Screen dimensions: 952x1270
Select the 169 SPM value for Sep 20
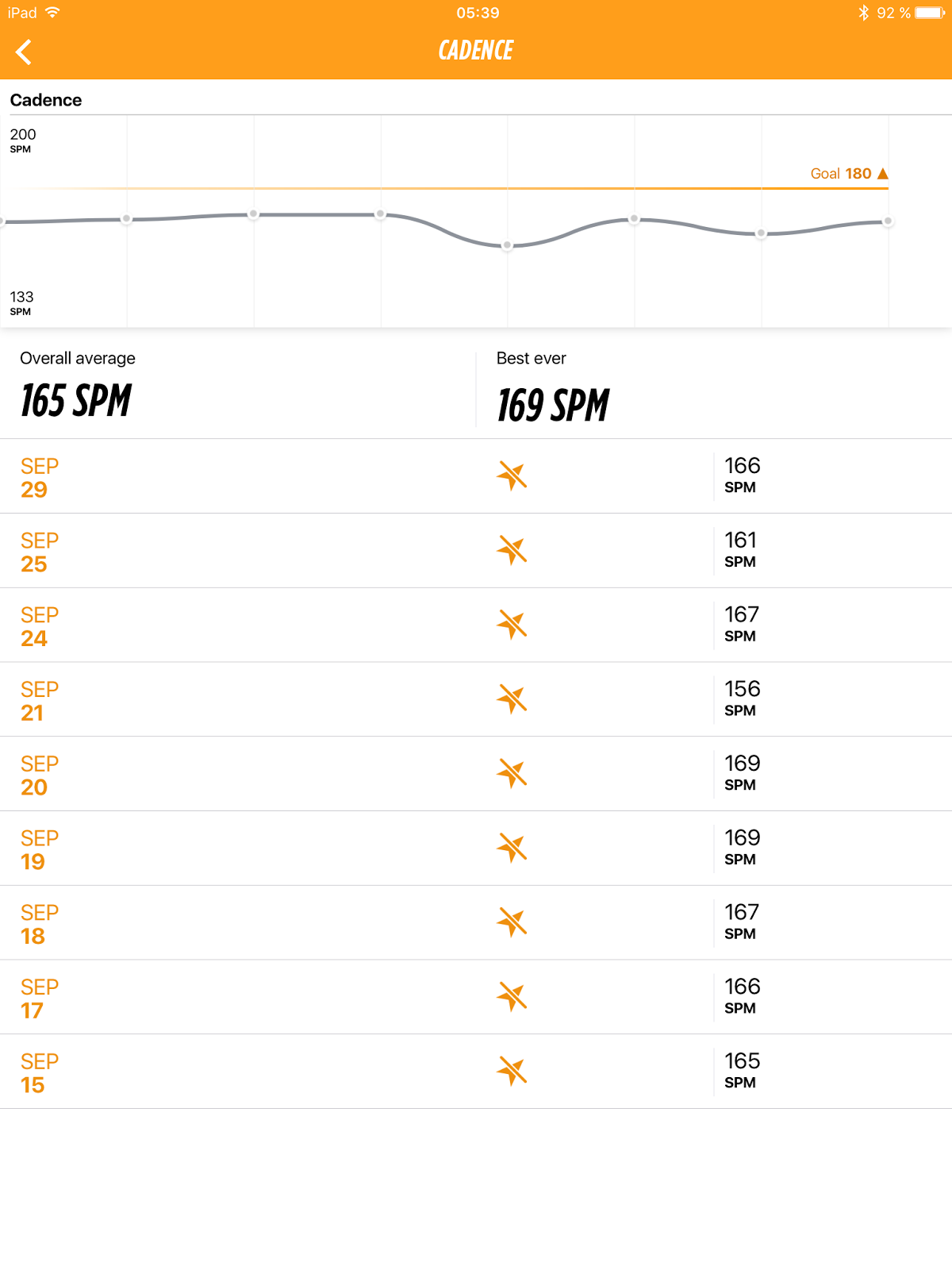(743, 773)
